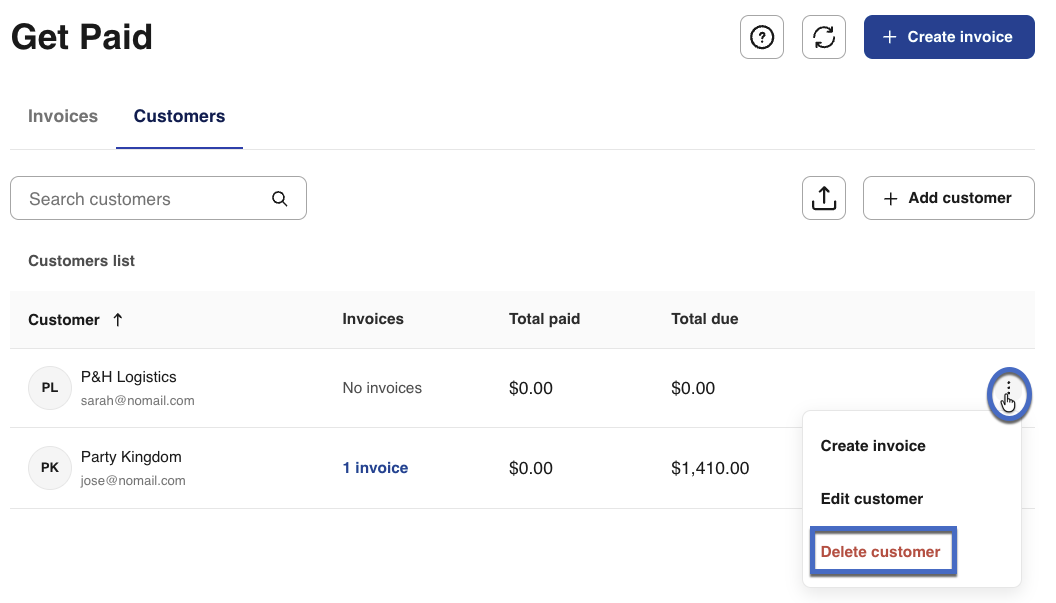1056x603 pixels.
Task: Open three-dot menu for P&H Logistics
Action: point(1008,389)
